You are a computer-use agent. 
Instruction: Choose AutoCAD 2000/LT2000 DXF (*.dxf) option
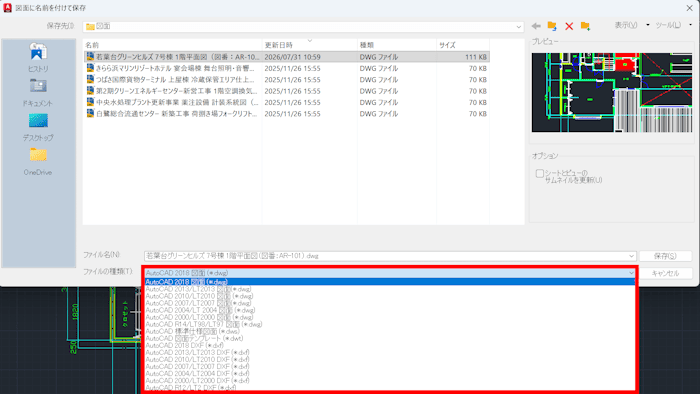[x=390, y=381]
